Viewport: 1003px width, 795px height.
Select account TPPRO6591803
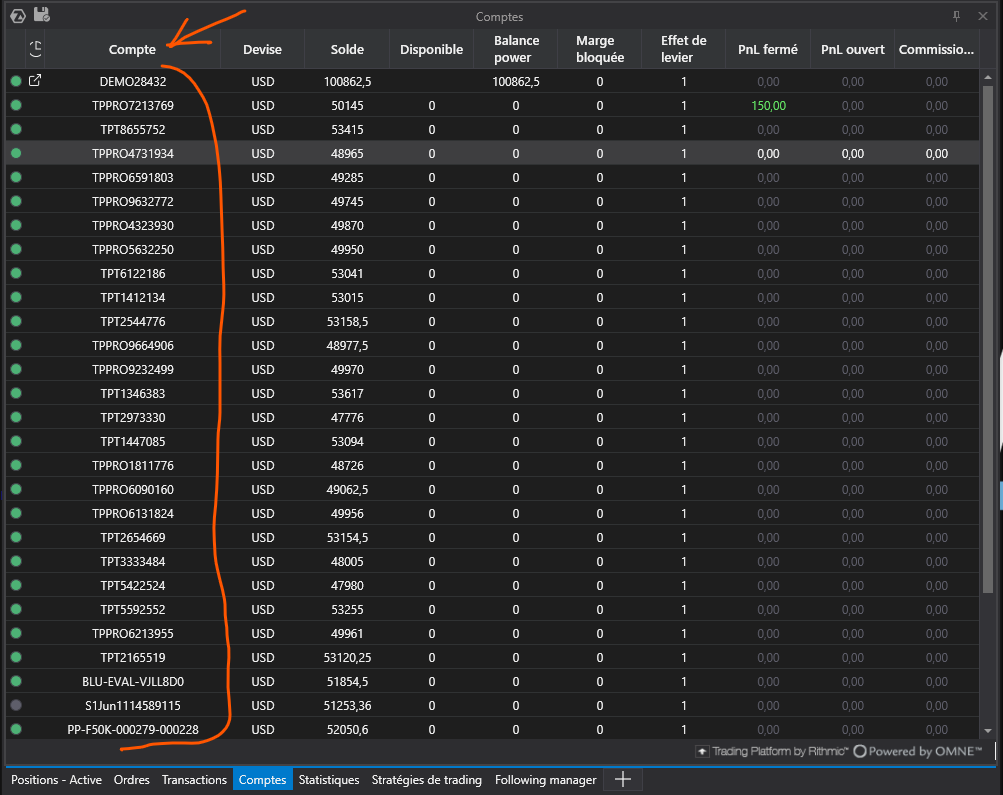[x=493, y=177]
